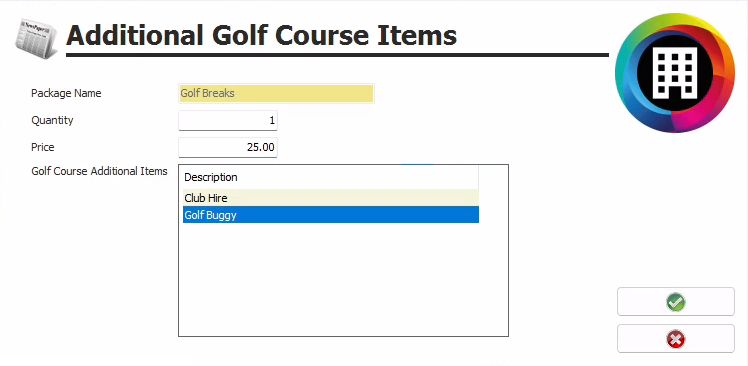Confirm with the green checkmark button
Screen dimensions: 748x366
point(675,302)
